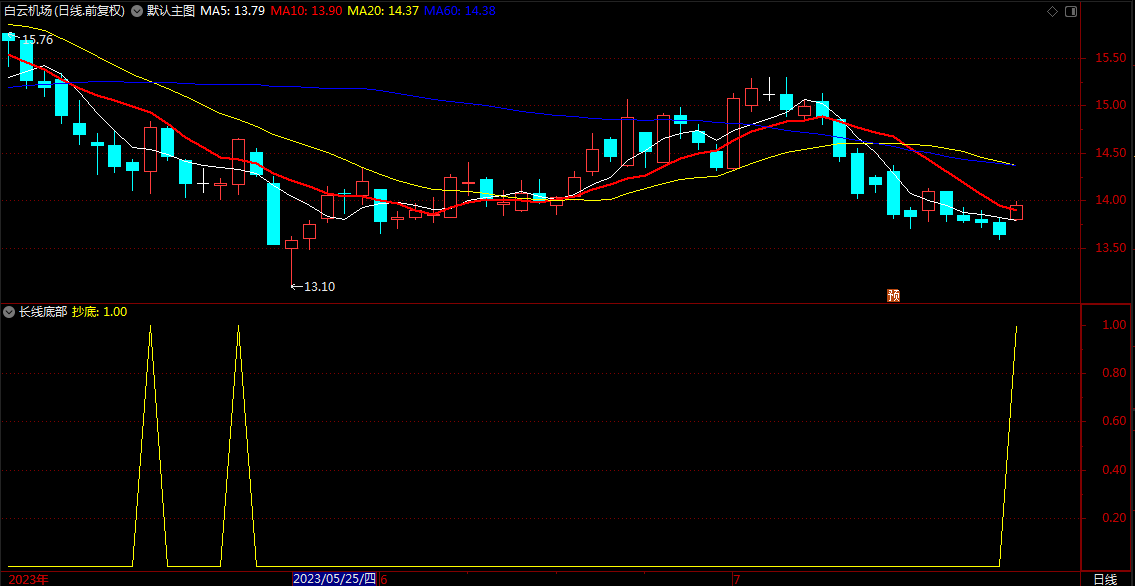Viewport: 1135px width, 586px height.
Task: Click the red MA10: 13.90 label
Action: (x=307, y=12)
